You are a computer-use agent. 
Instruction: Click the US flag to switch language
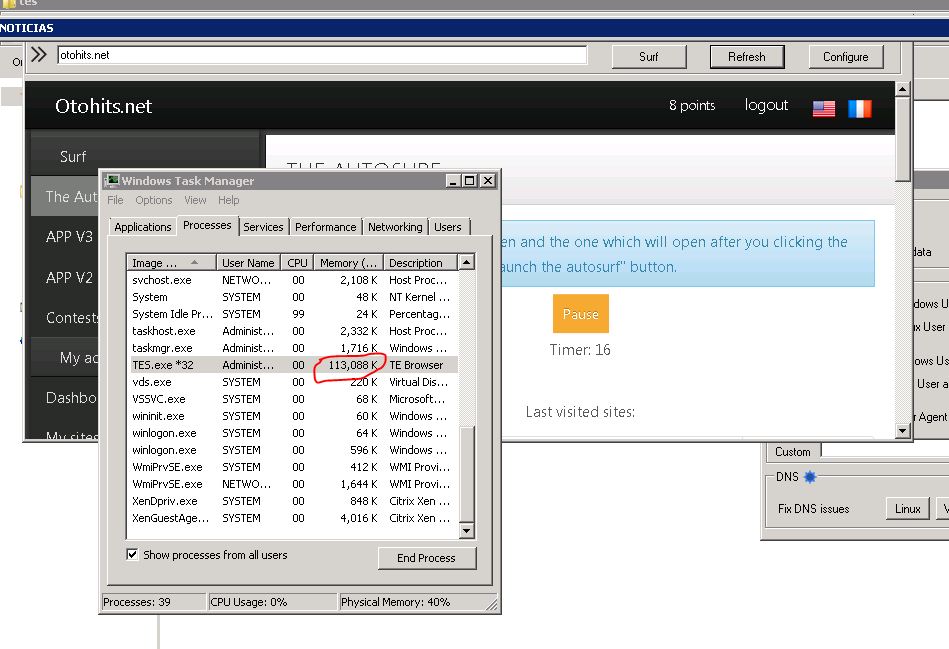click(823, 106)
